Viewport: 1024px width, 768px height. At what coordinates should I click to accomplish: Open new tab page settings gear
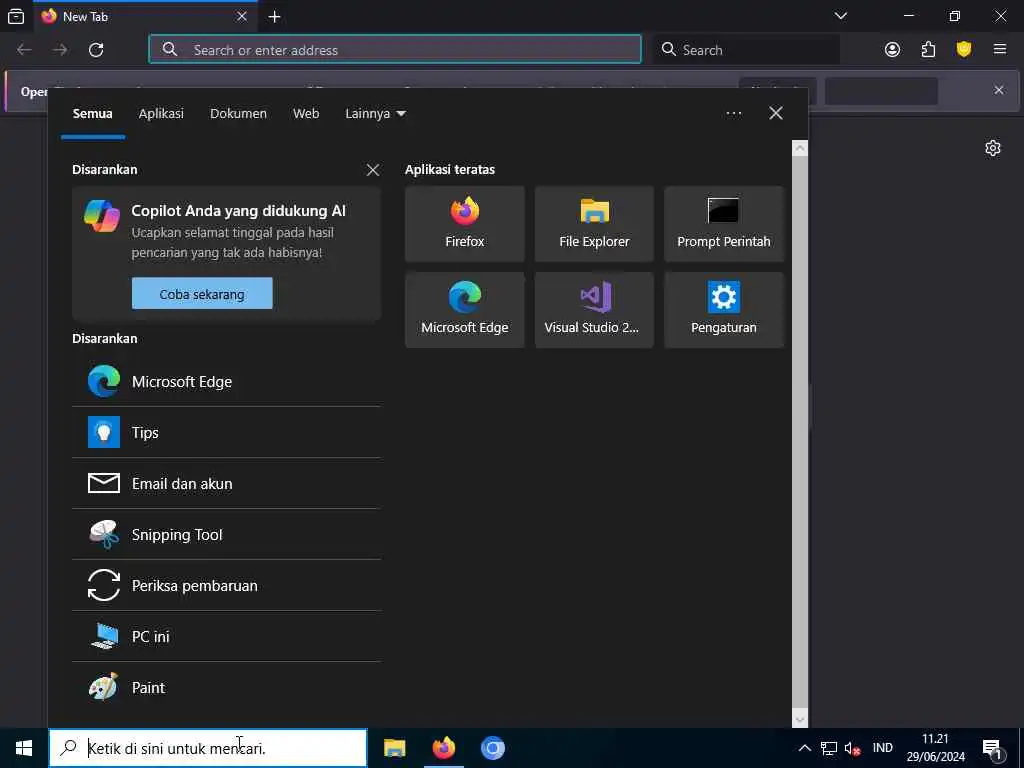pyautogui.click(x=993, y=148)
